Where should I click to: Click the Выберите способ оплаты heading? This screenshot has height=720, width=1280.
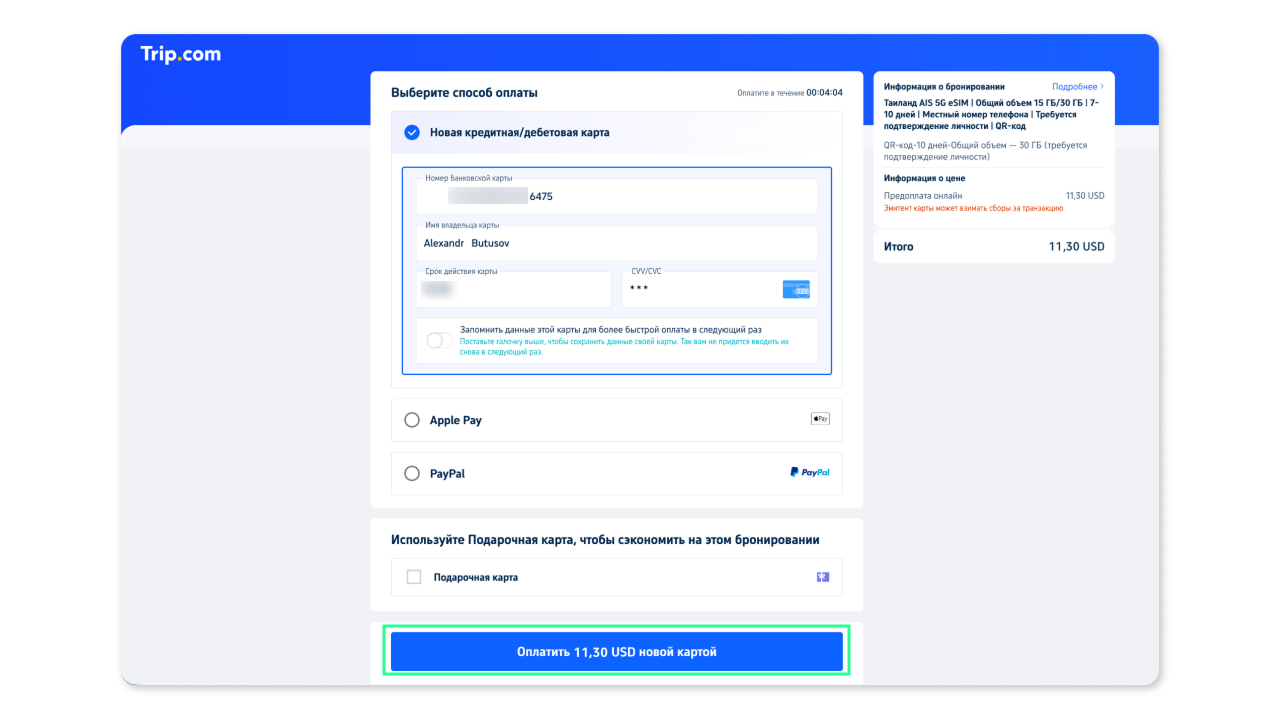[x=464, y=93]
